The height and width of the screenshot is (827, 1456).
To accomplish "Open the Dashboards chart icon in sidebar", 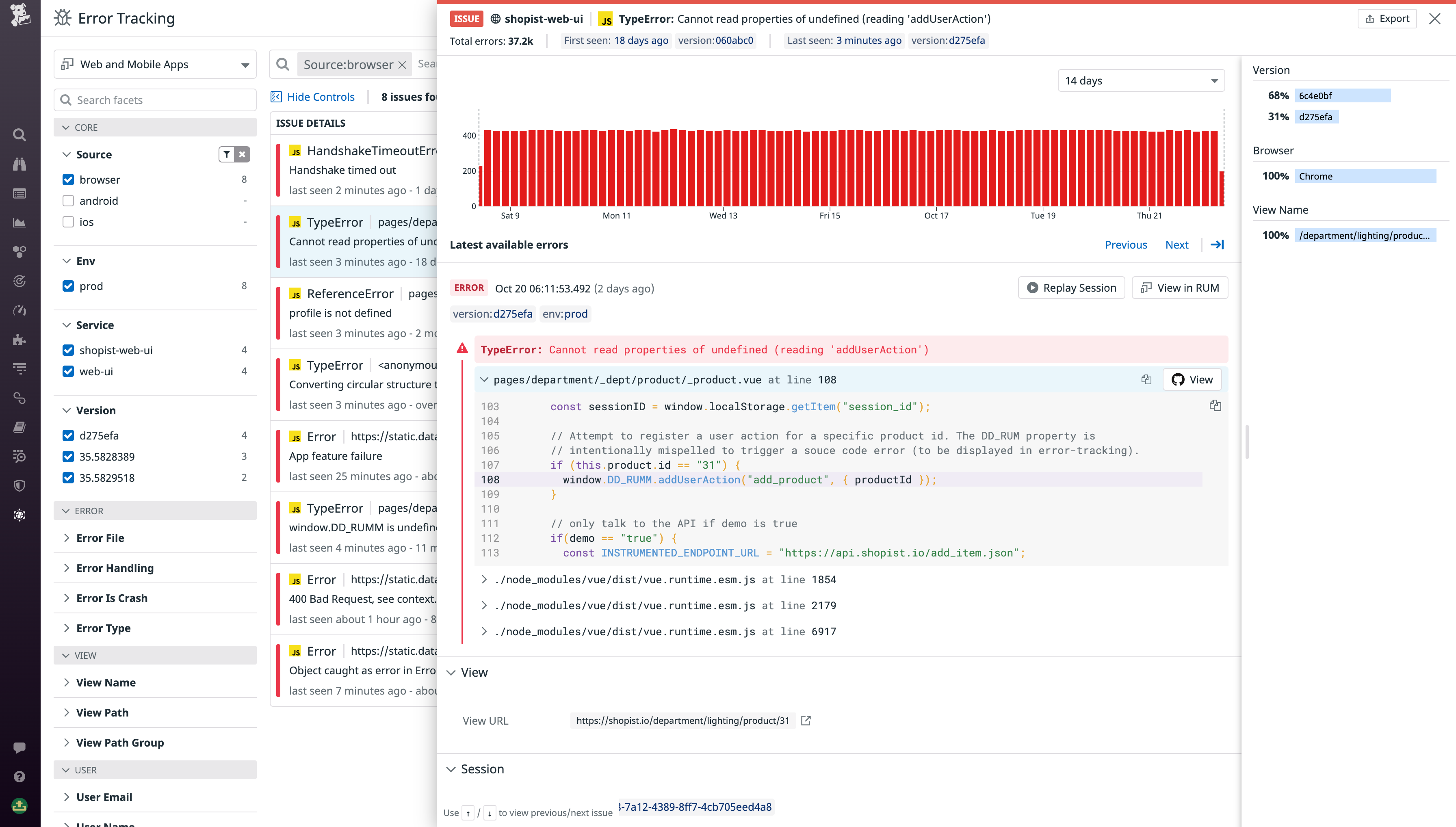I will 19,222.
